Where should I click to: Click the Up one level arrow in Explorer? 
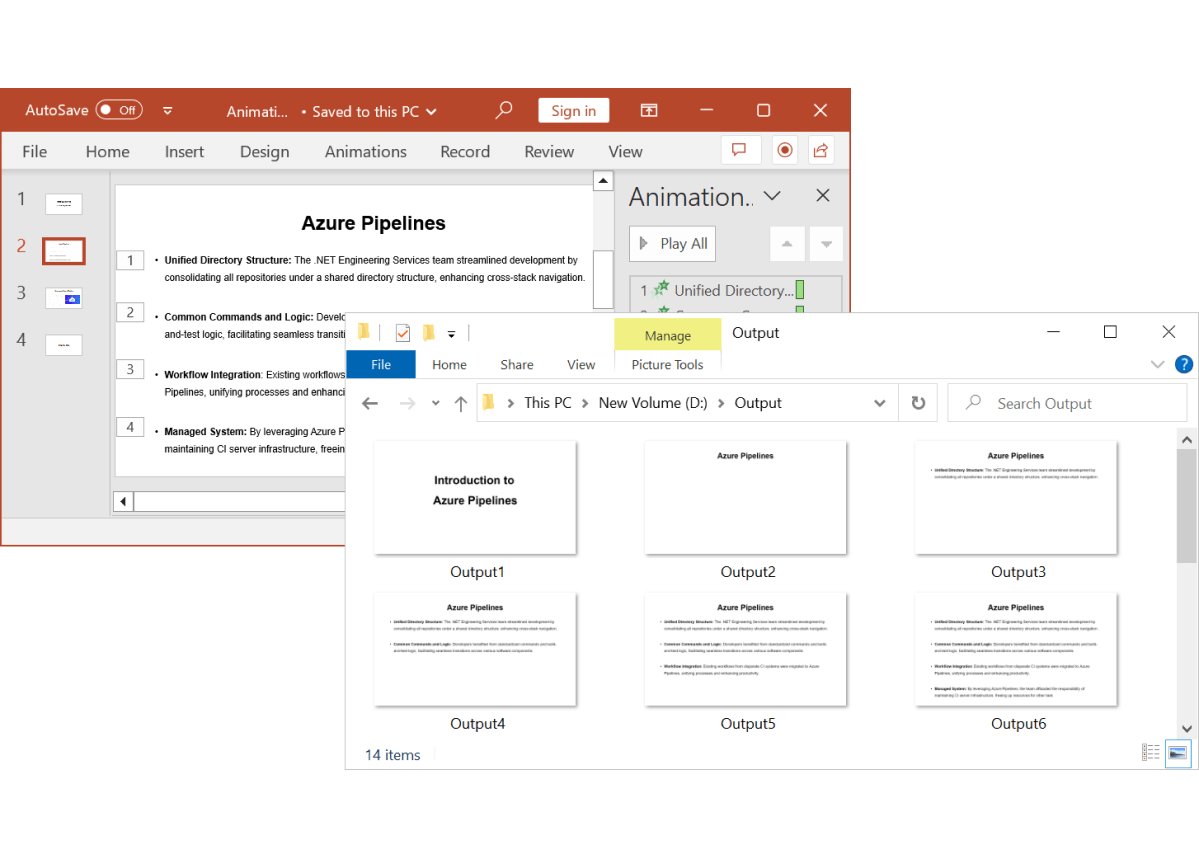460,404
